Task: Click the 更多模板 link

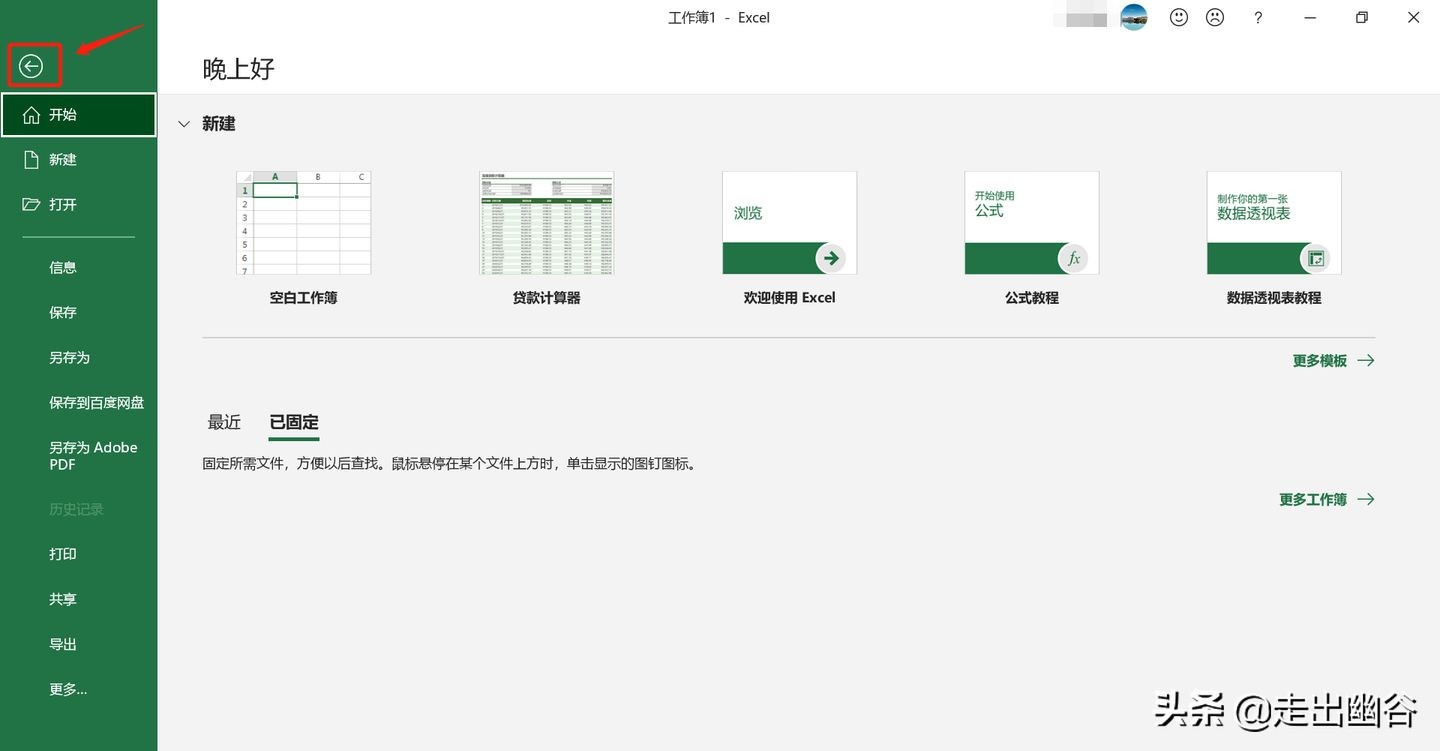Action: coord(1333,361)
